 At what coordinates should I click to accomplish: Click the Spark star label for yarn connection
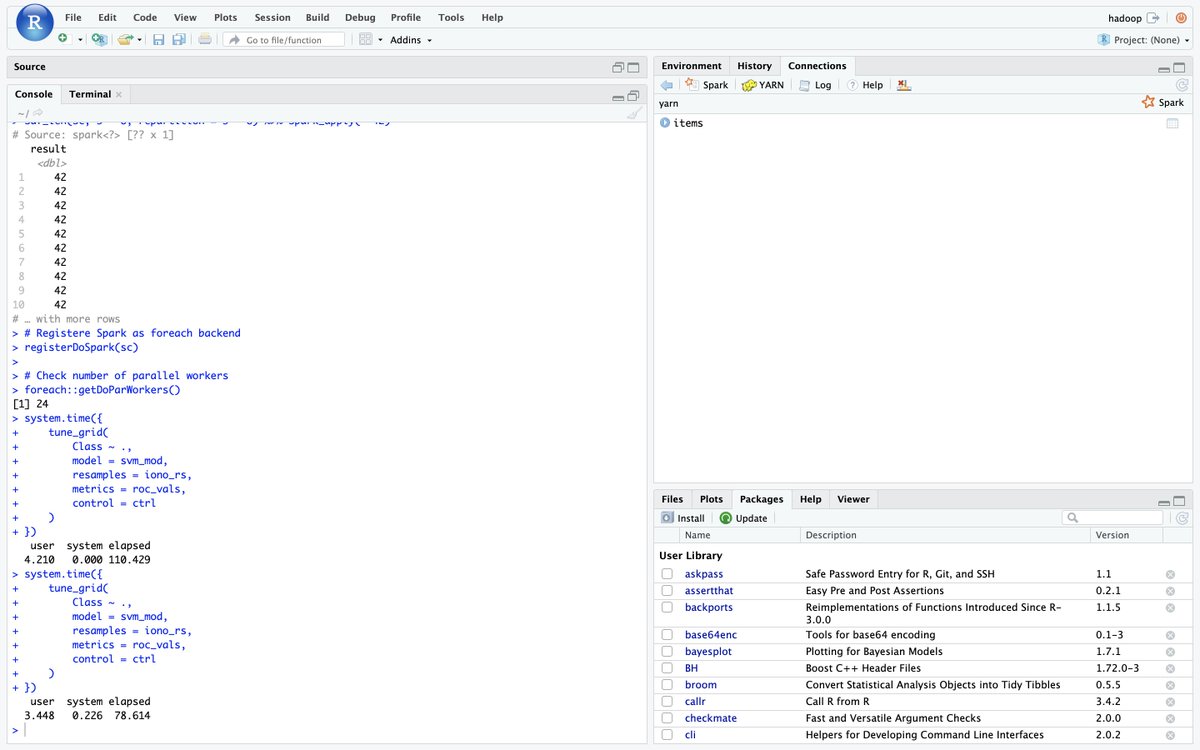click(1163, 102)
